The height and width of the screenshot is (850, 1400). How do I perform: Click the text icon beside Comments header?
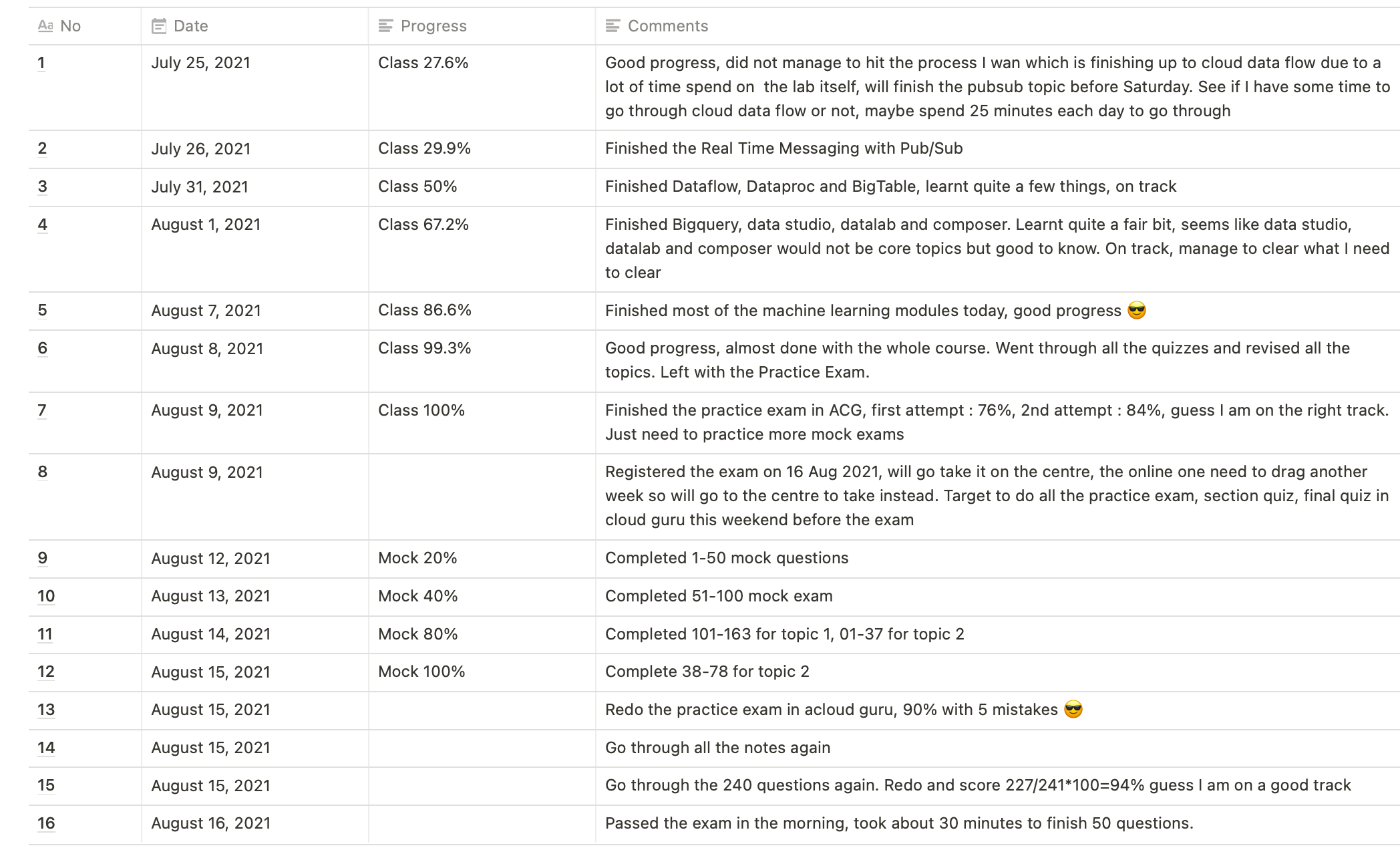click(612, 26)
